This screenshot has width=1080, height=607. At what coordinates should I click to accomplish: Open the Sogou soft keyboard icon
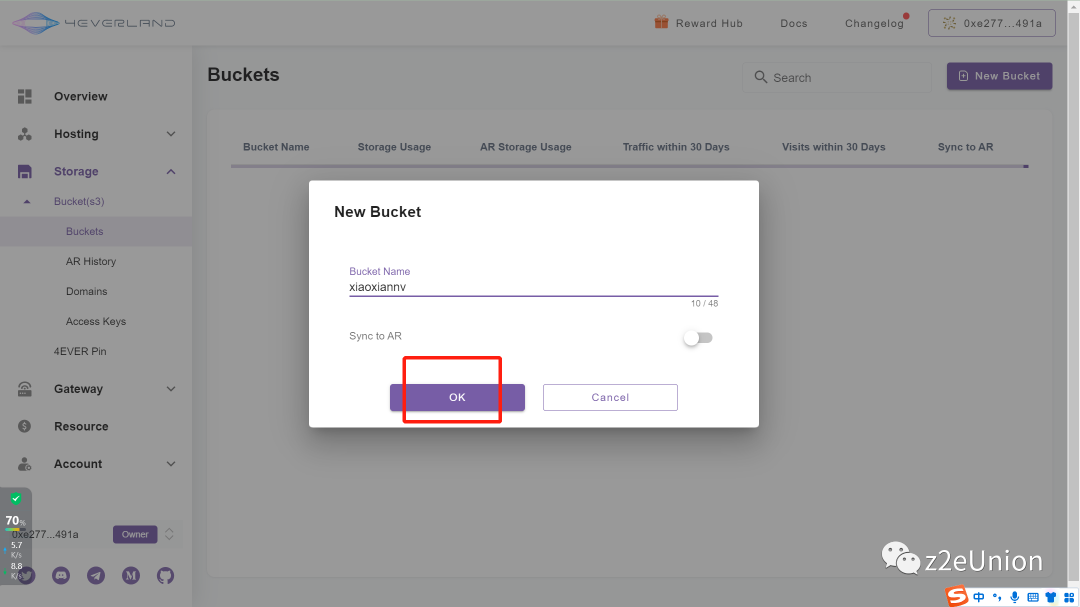click(x=1033, y=597)
